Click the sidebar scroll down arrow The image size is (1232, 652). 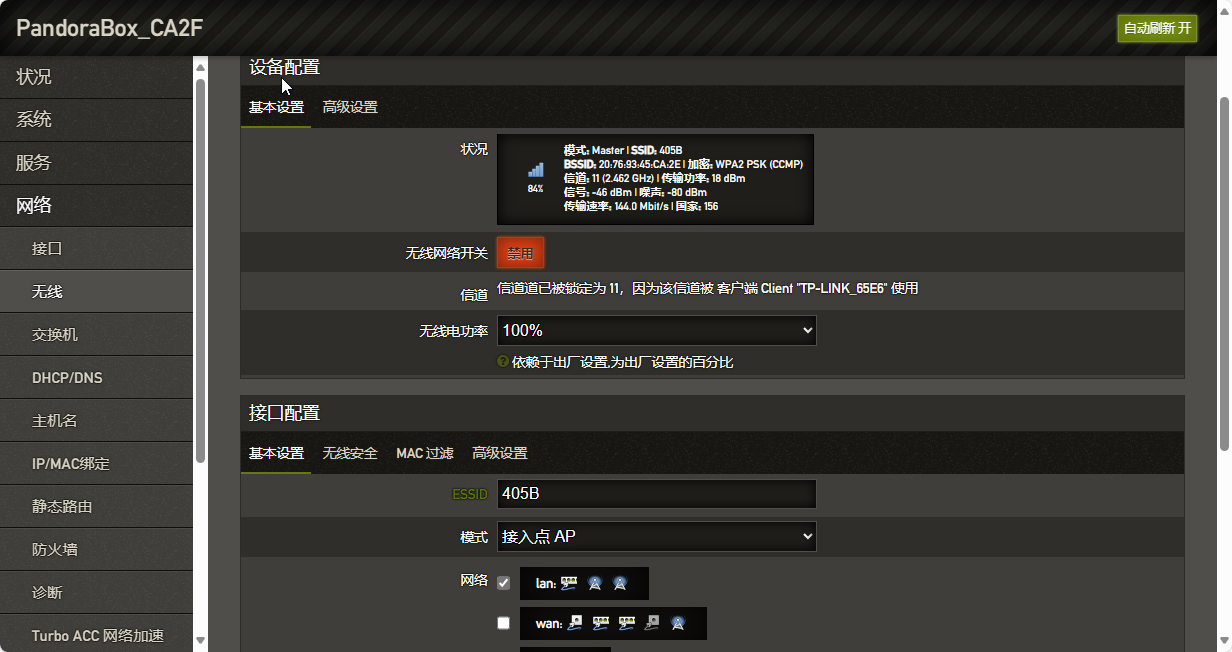click(200, 640)
